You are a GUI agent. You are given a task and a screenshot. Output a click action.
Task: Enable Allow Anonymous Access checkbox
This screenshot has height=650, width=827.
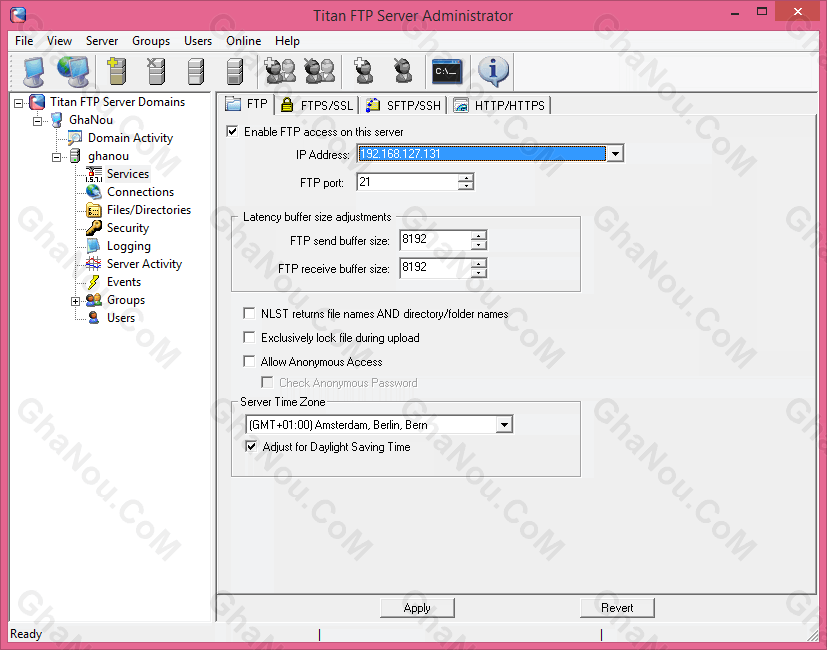click(x=249, y=361)
